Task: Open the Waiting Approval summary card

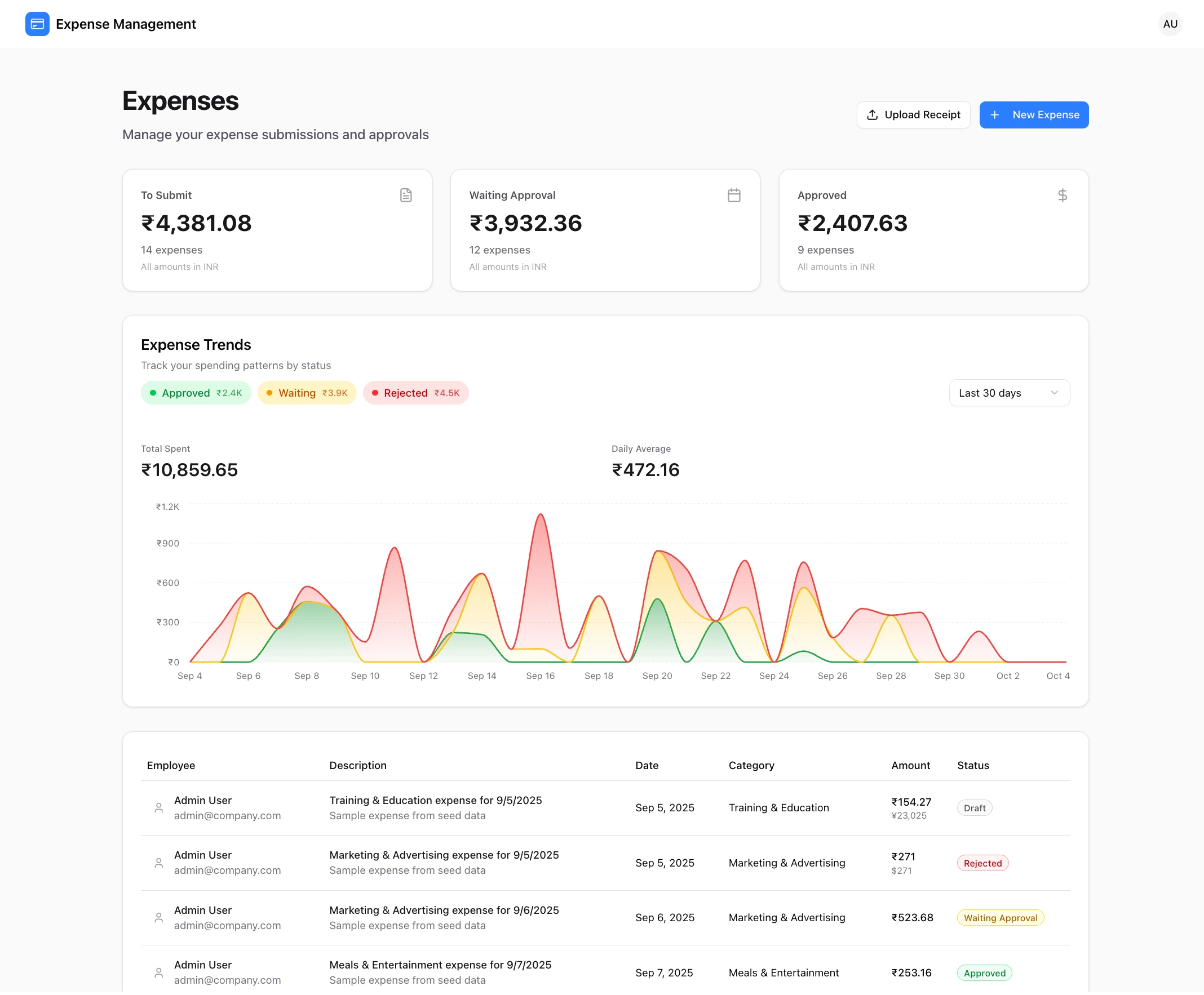Action: click(x=605, y=230)
